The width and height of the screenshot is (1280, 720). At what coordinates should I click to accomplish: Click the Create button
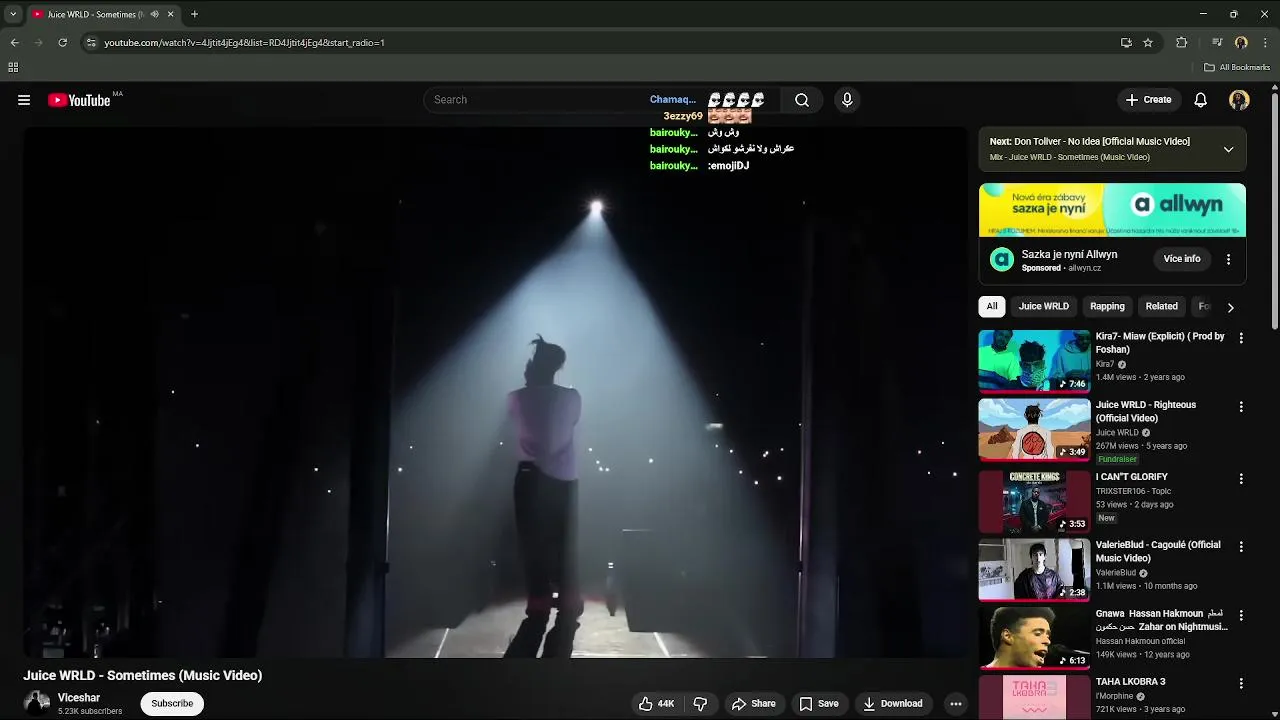pyautogui.click(x=1148, y=100)
